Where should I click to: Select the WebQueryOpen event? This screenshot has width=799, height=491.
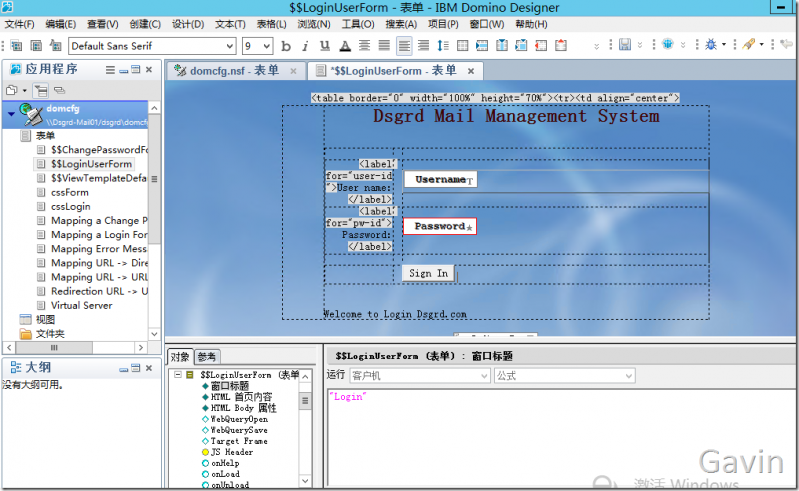pyautogui.click(x=239, y=419)
